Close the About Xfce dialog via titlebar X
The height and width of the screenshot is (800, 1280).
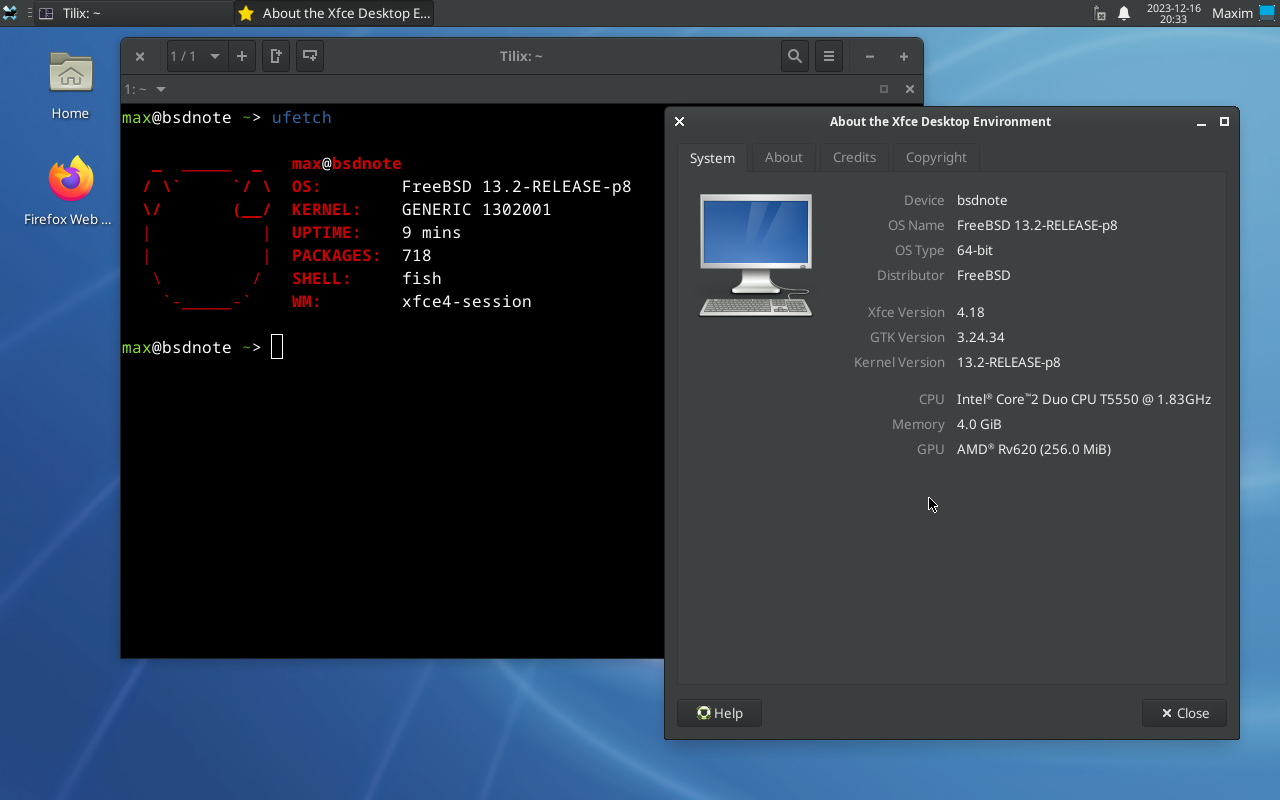point(679,121)
